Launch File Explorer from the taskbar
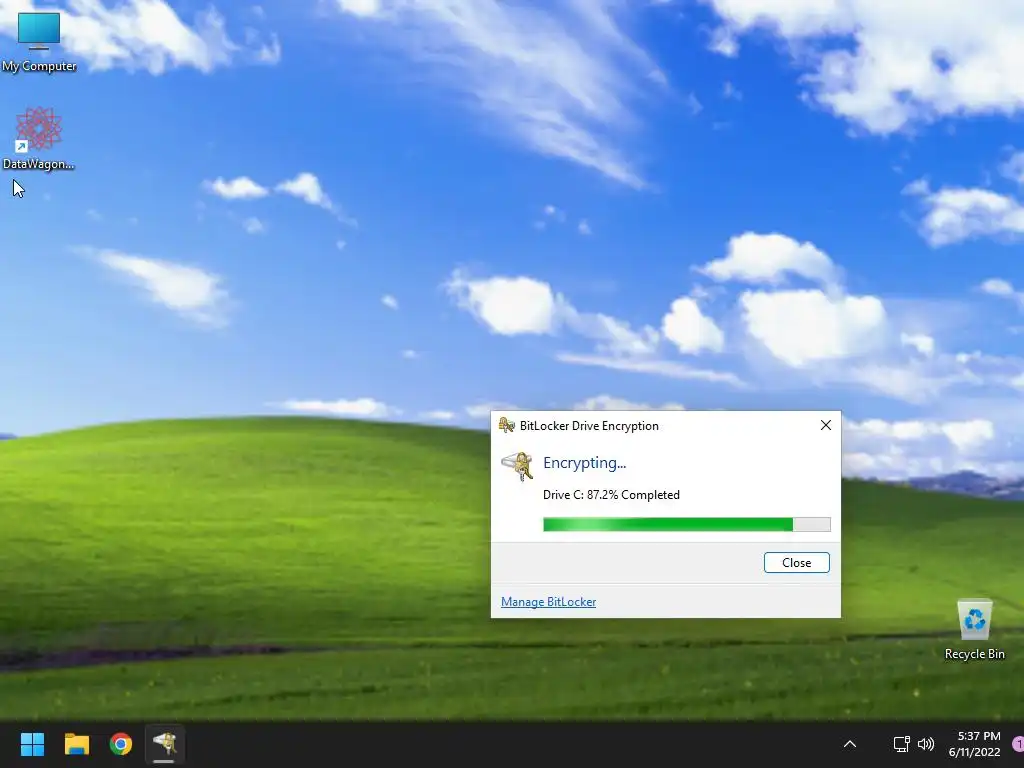This screenshot has height=768, width=1024. pos(76,744)
